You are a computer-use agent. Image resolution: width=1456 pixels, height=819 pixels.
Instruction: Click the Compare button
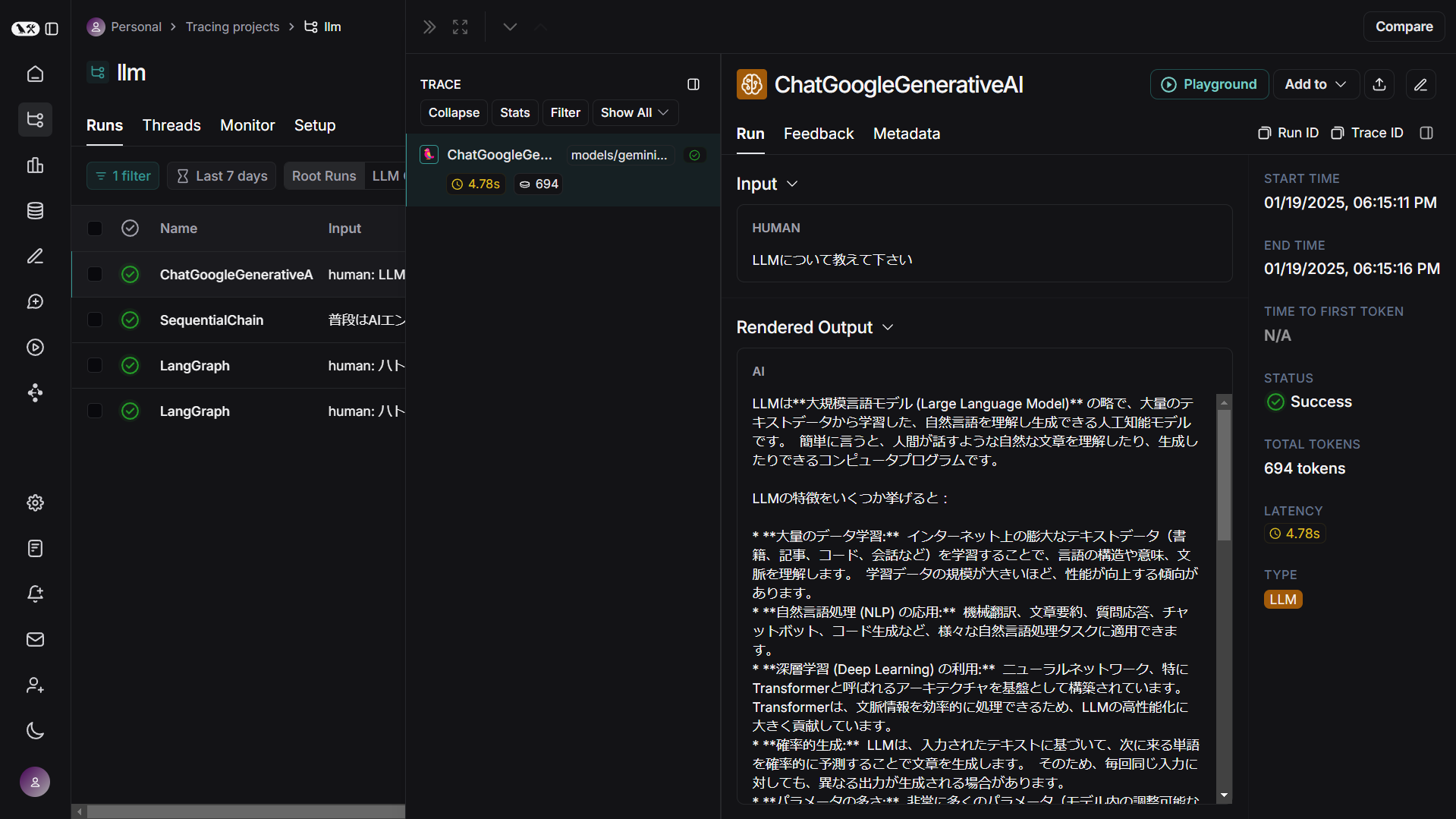click(1404, 27)
